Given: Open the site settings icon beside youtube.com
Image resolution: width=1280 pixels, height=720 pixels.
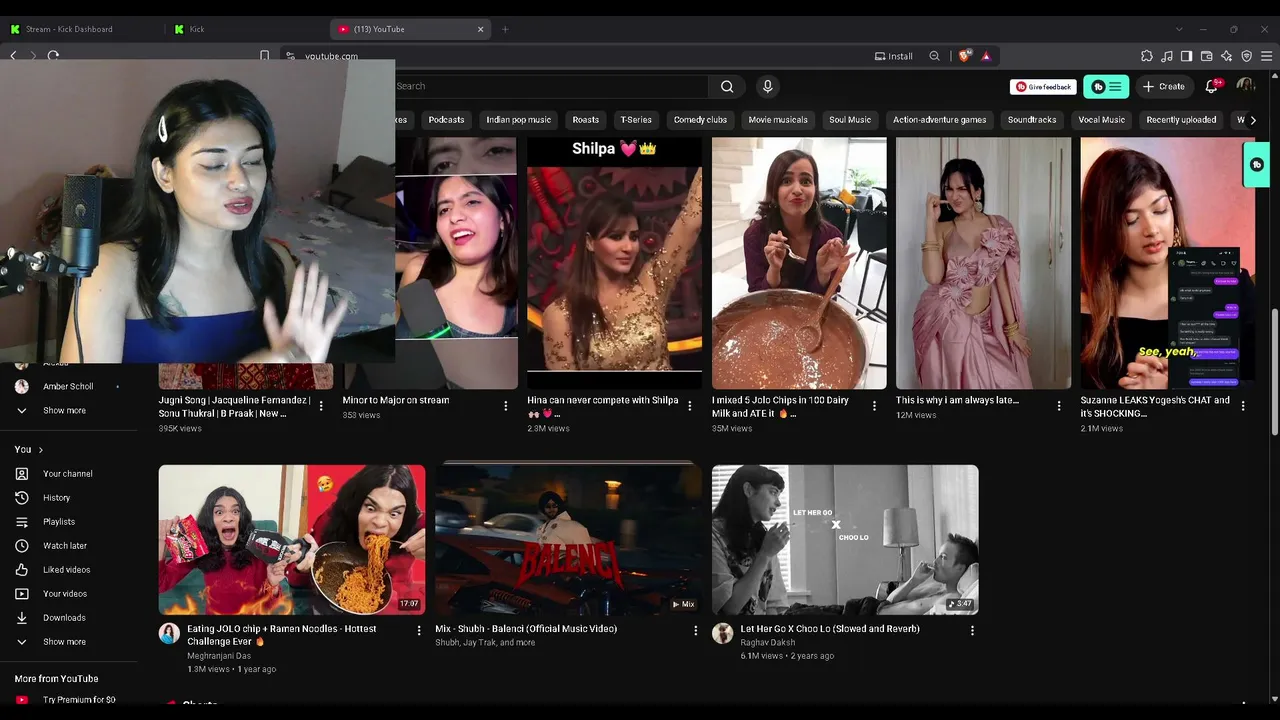Looking at the screenshot, I should [x=290, y=56].
